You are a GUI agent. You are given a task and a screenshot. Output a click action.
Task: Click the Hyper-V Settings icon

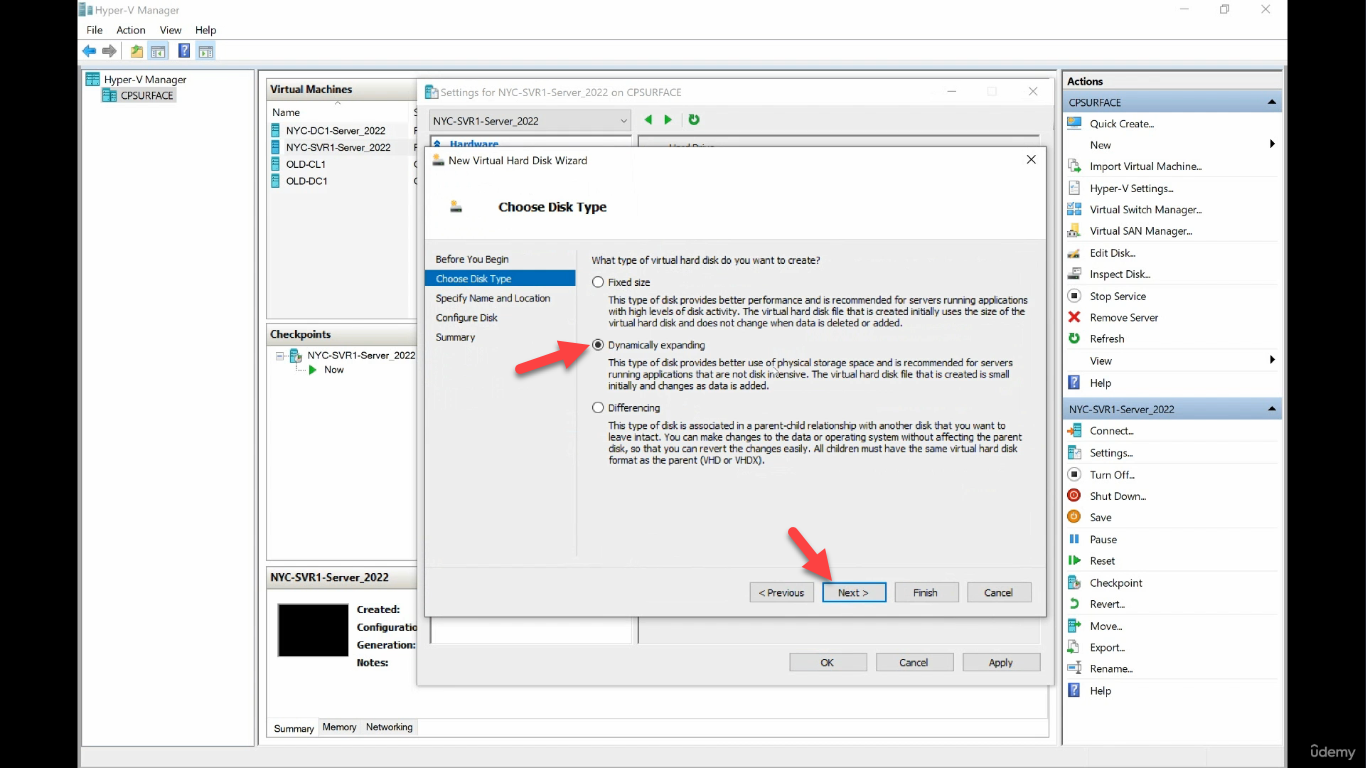pos(1074,188)
